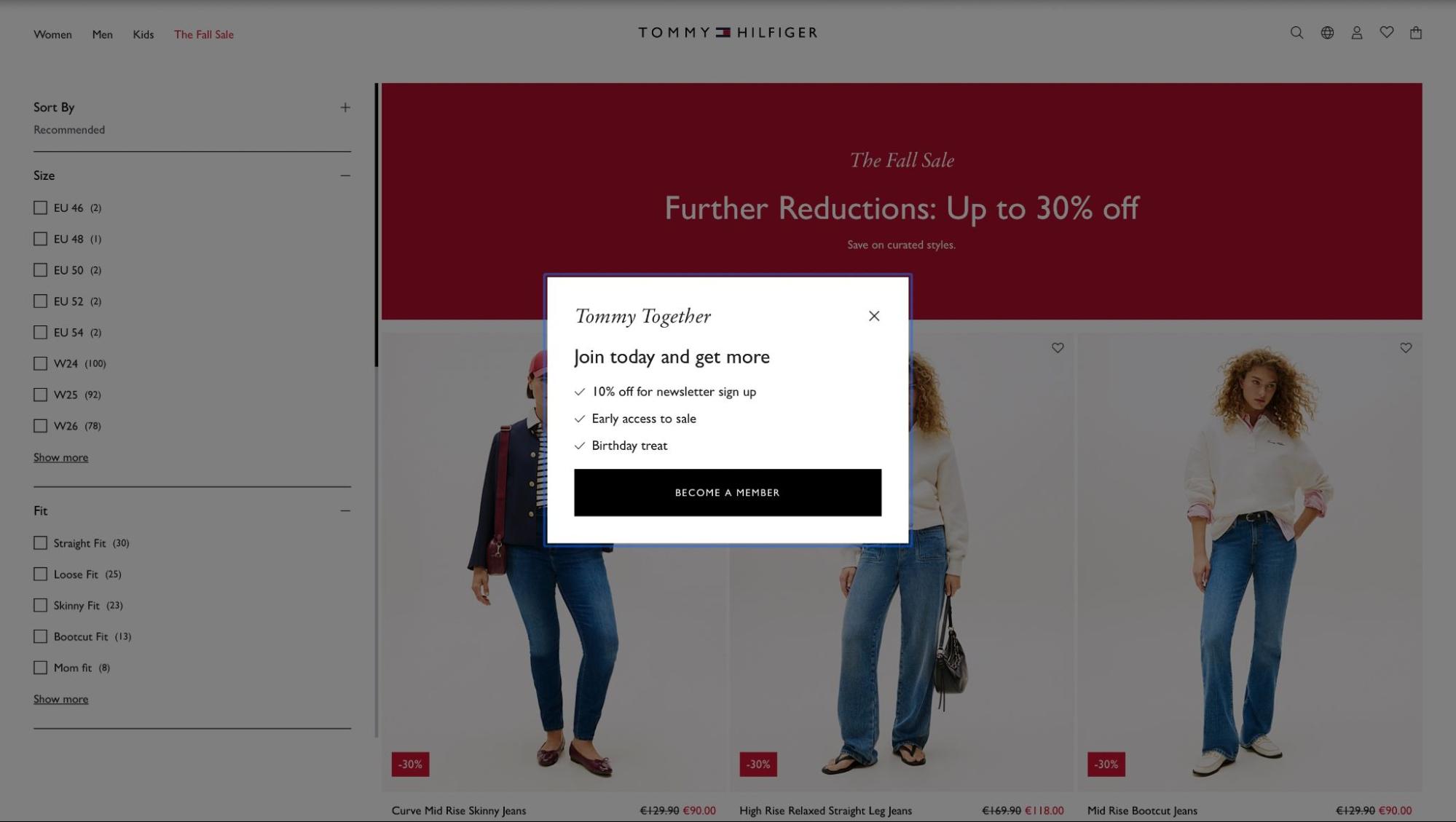
Task: Check the EU 46 size filter
Action: tap(40, 208)
